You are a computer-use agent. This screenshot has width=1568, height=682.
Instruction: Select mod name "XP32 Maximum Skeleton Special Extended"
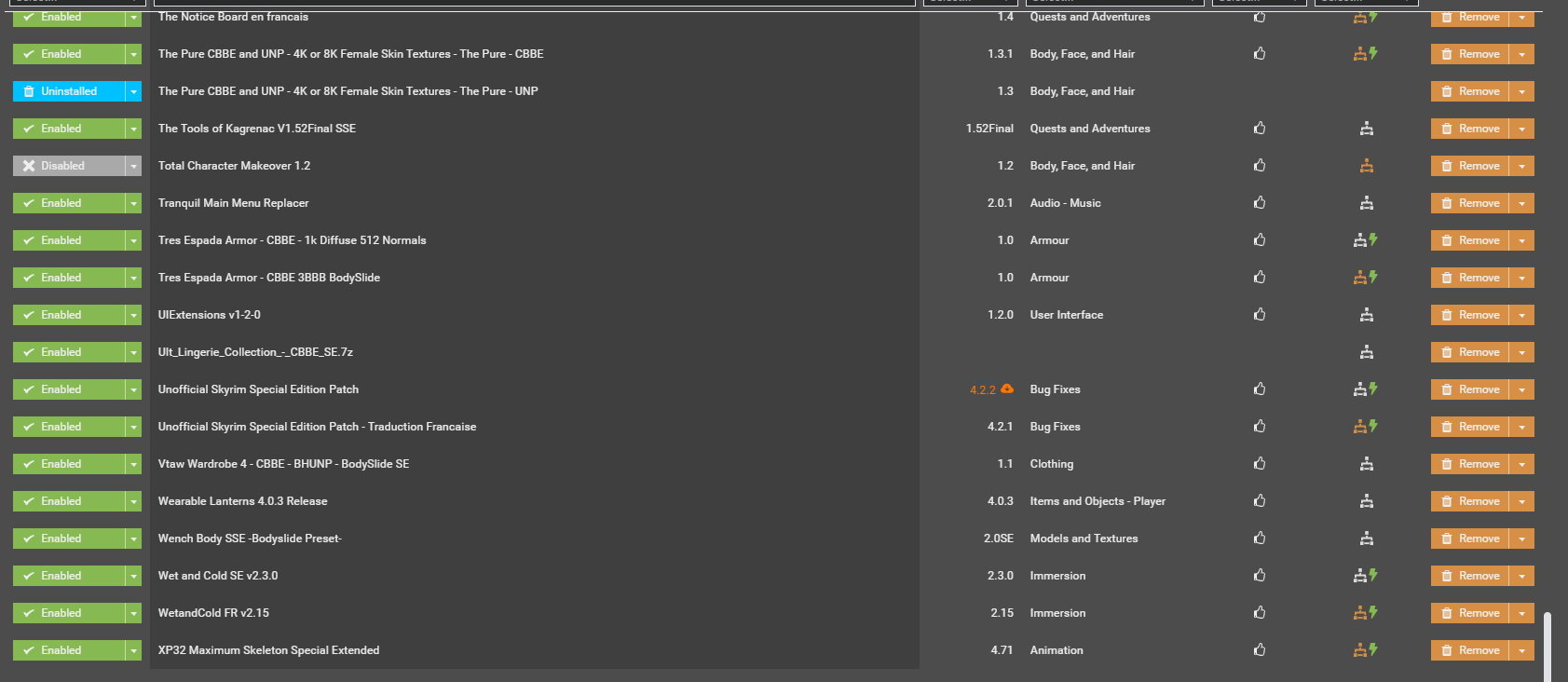269,650
